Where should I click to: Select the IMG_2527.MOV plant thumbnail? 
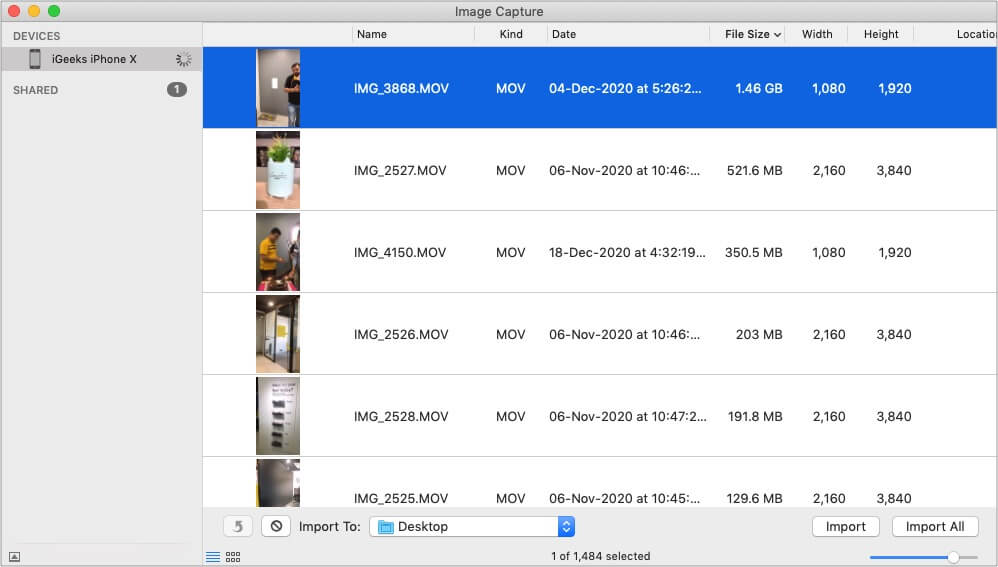277,170
